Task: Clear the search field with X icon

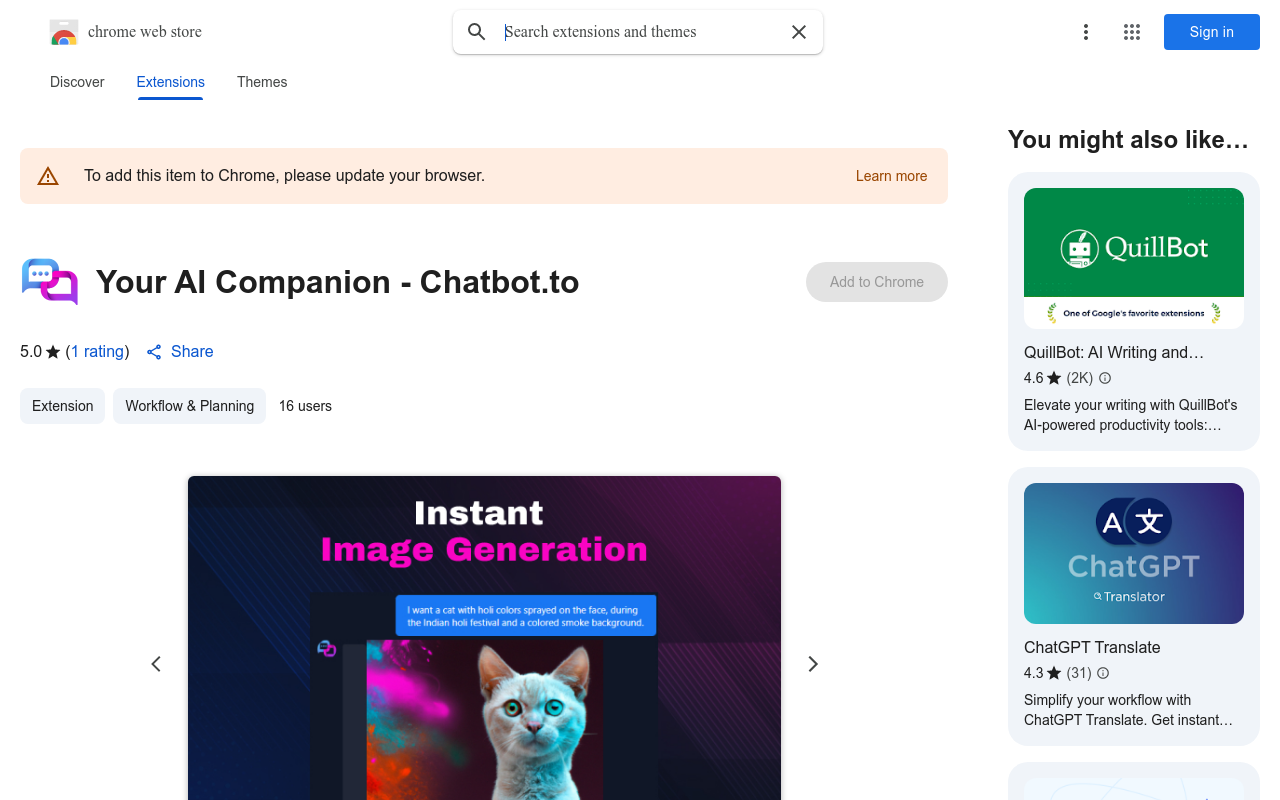Action: click(x=799, y=32)
